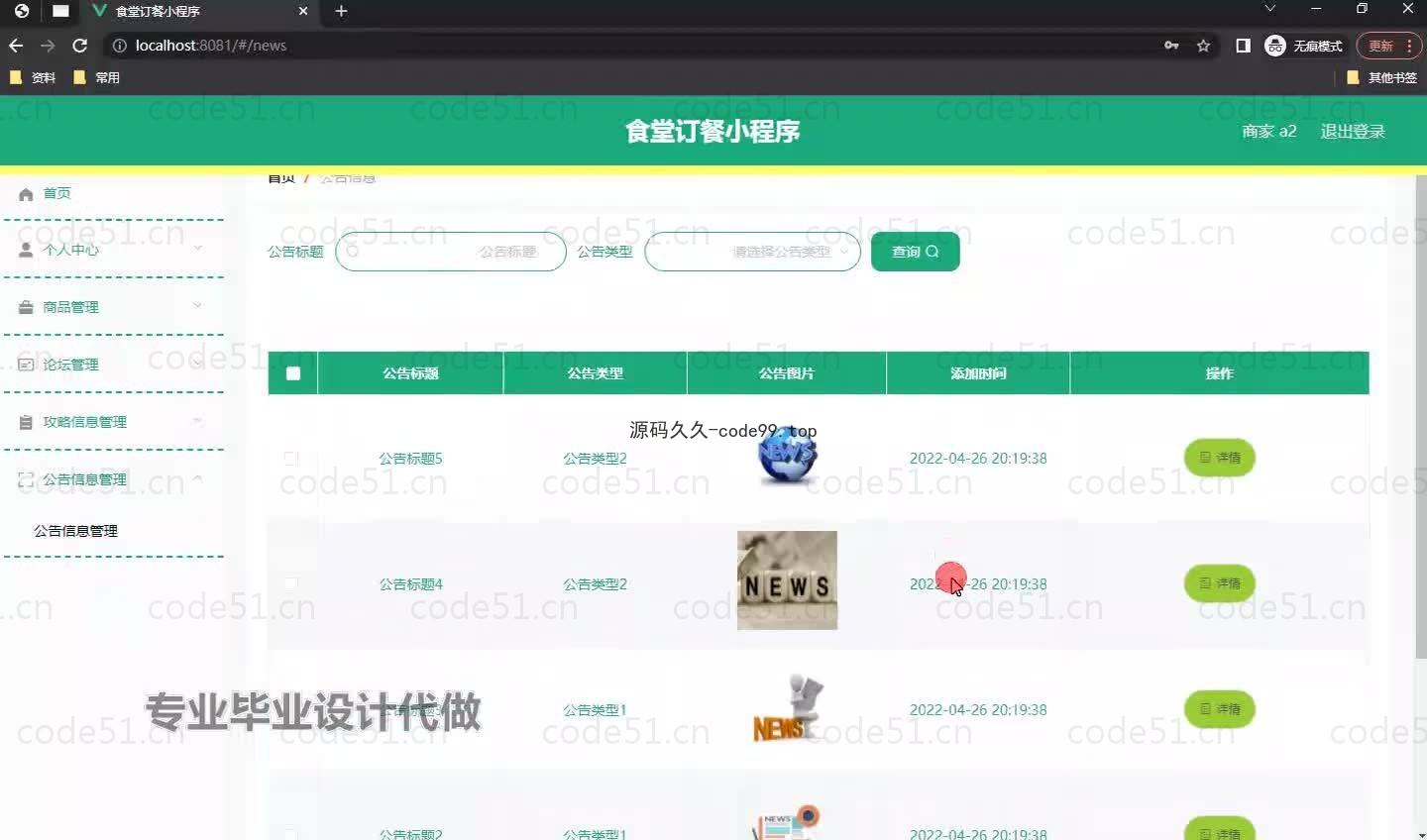Open the globe news image for 公告标题5

[x=787, y=456]
